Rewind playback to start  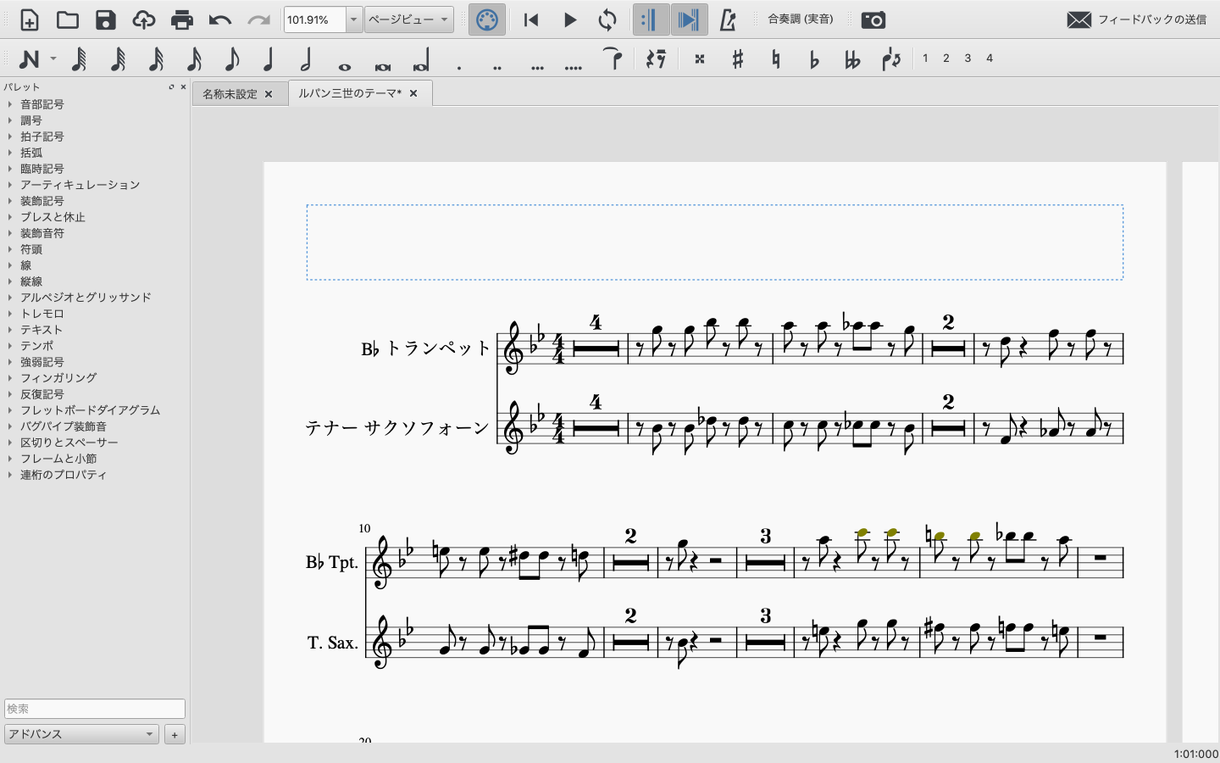point(532,20)
